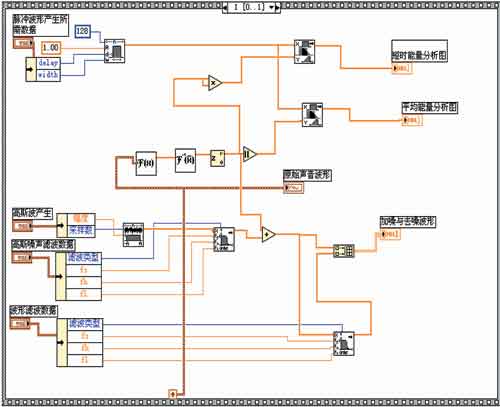Select the pulse pattern generator VI icon
The width and height of the screenshot is (500, 407).
point(115,51)
